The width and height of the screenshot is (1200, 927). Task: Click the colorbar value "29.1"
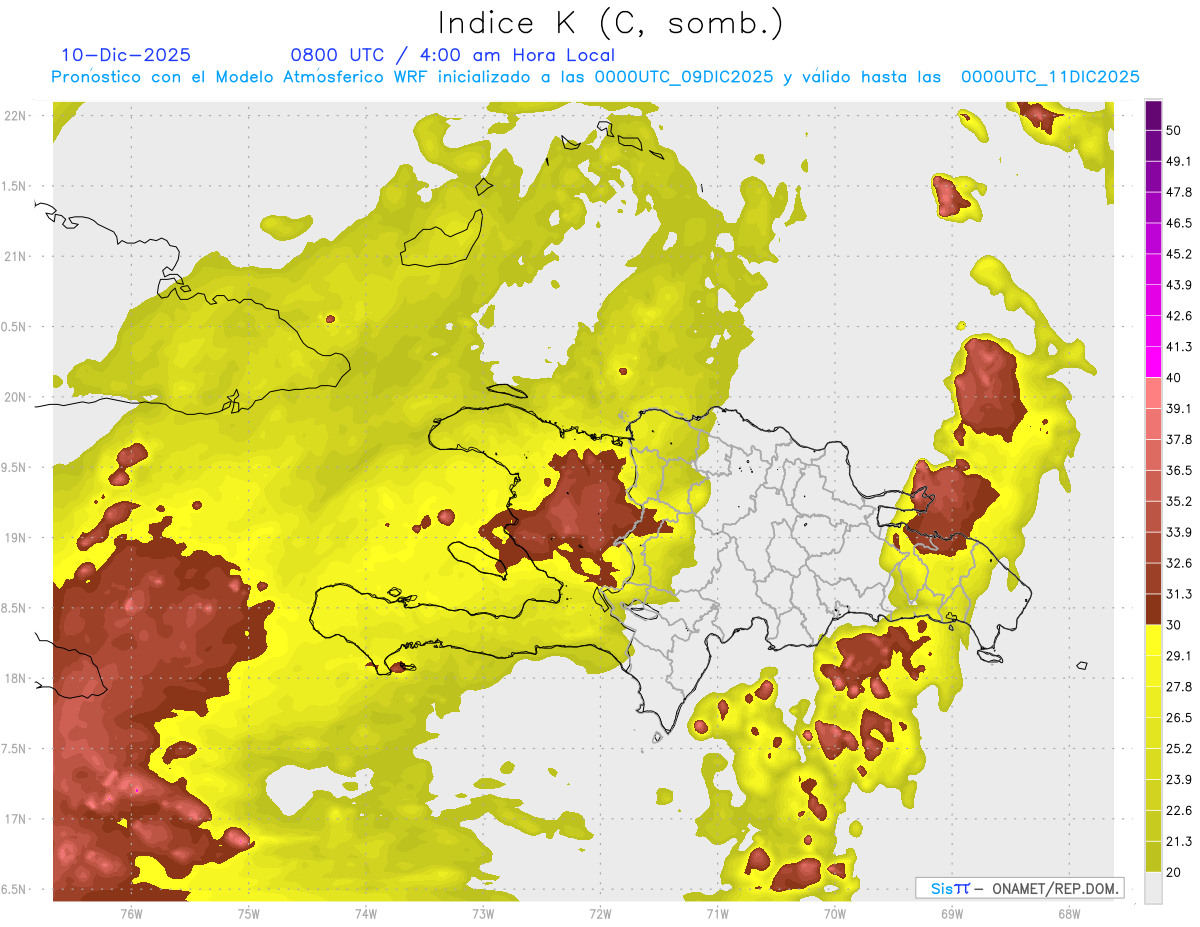click(x=1178, y=655)
